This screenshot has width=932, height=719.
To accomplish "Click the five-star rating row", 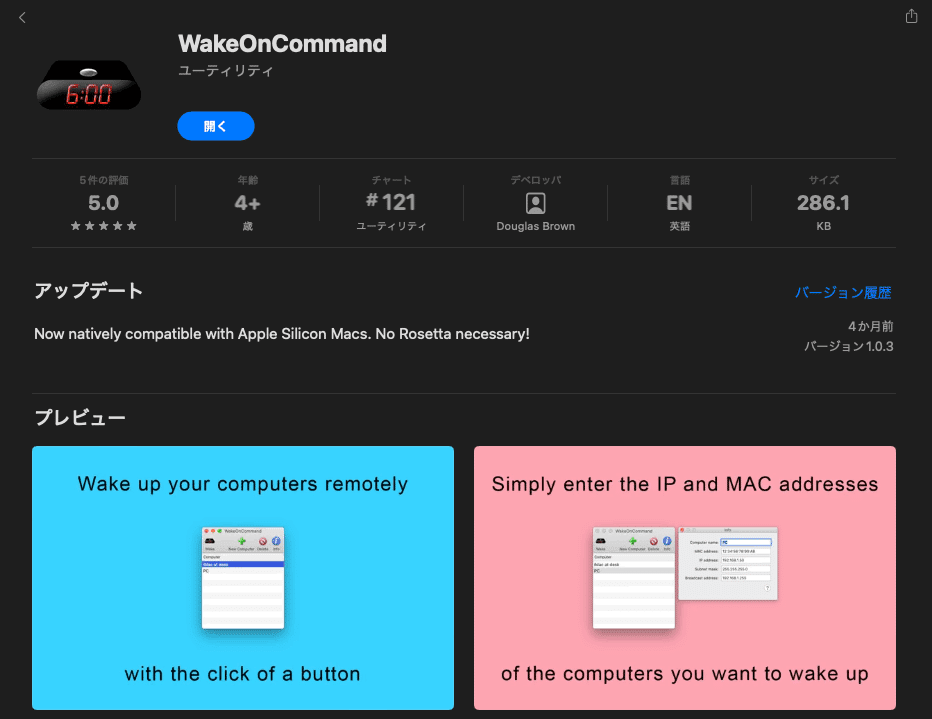I will point(103,226).
